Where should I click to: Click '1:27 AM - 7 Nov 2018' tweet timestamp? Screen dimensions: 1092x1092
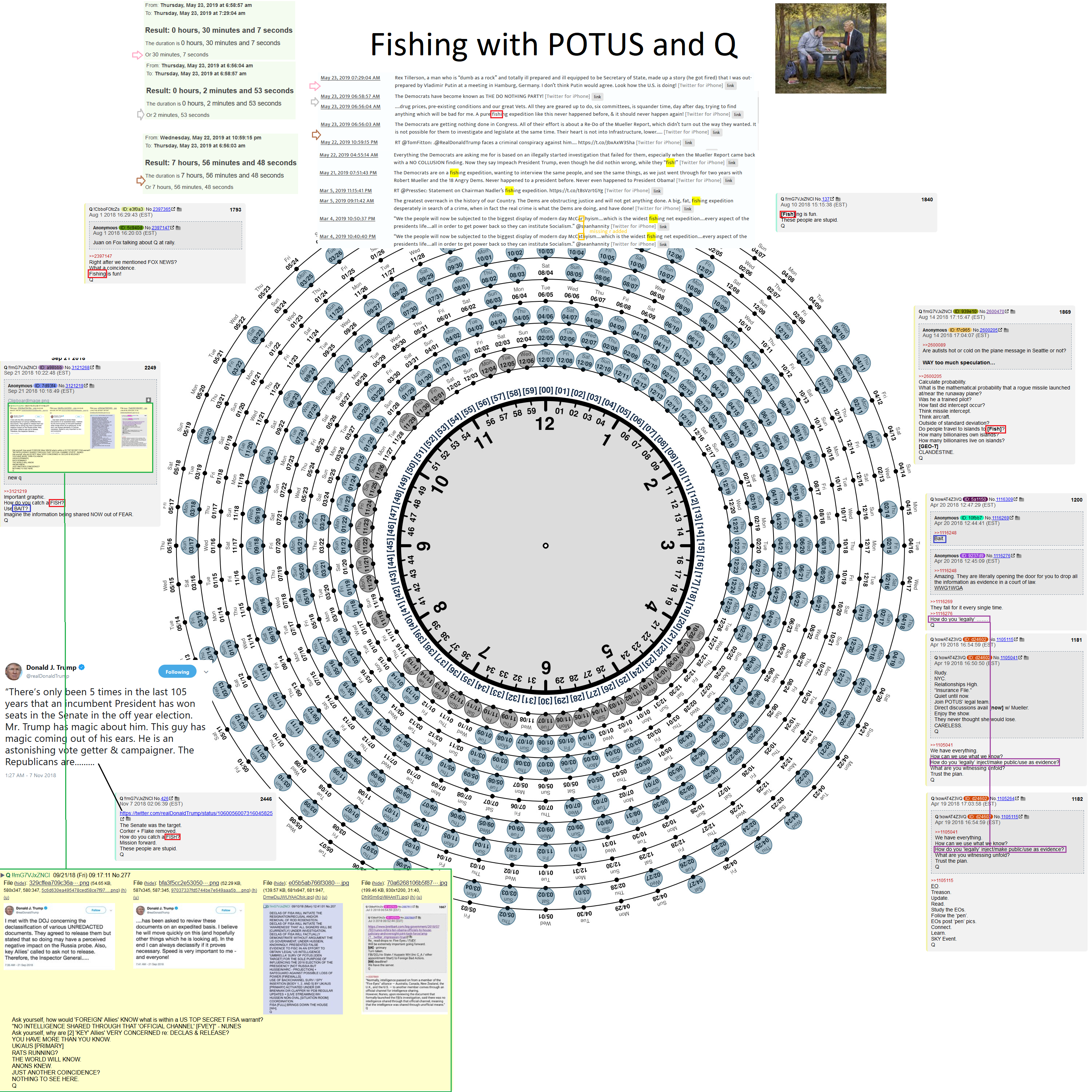tap(31, 775)
